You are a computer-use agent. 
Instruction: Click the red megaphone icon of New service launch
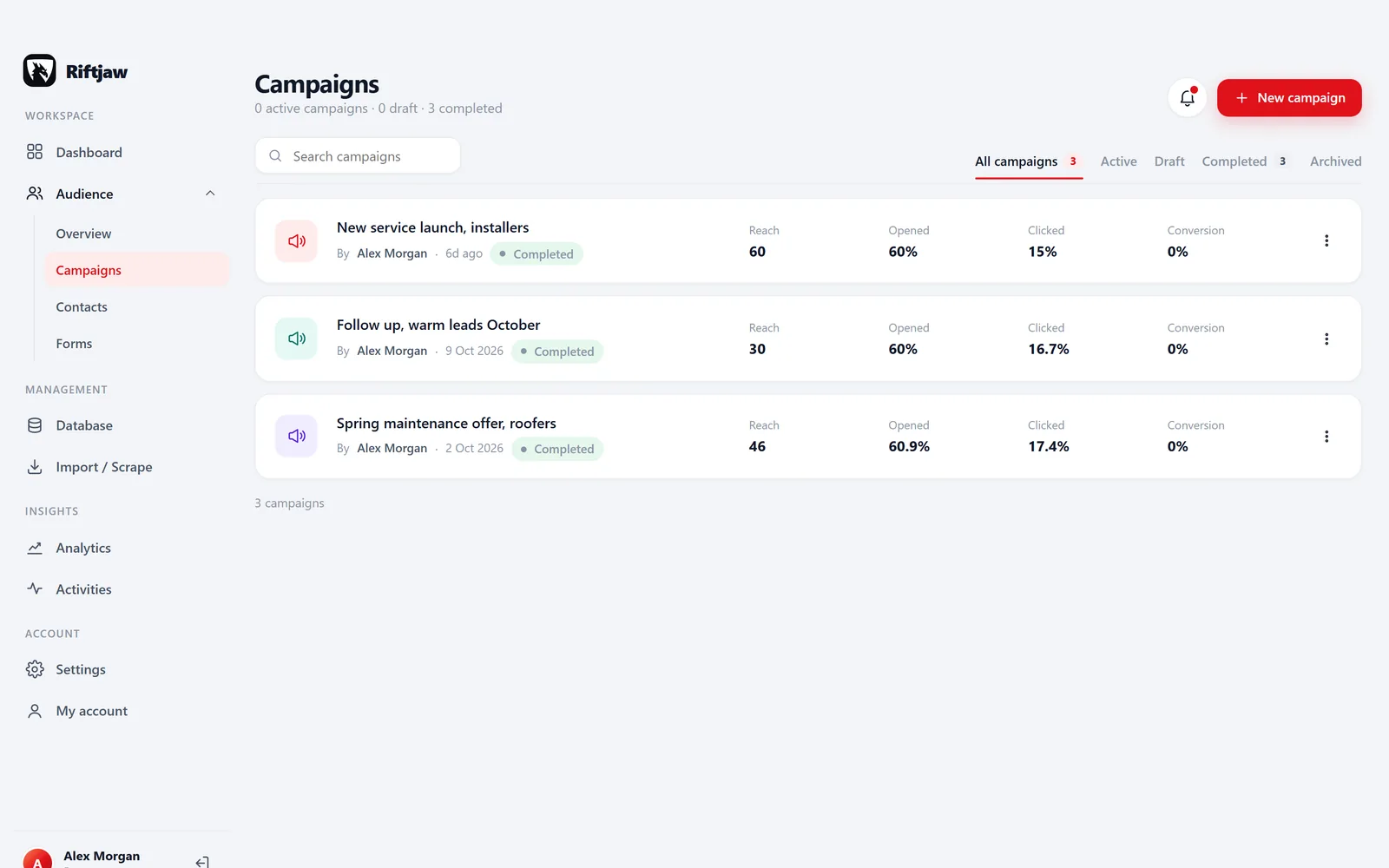297,240
